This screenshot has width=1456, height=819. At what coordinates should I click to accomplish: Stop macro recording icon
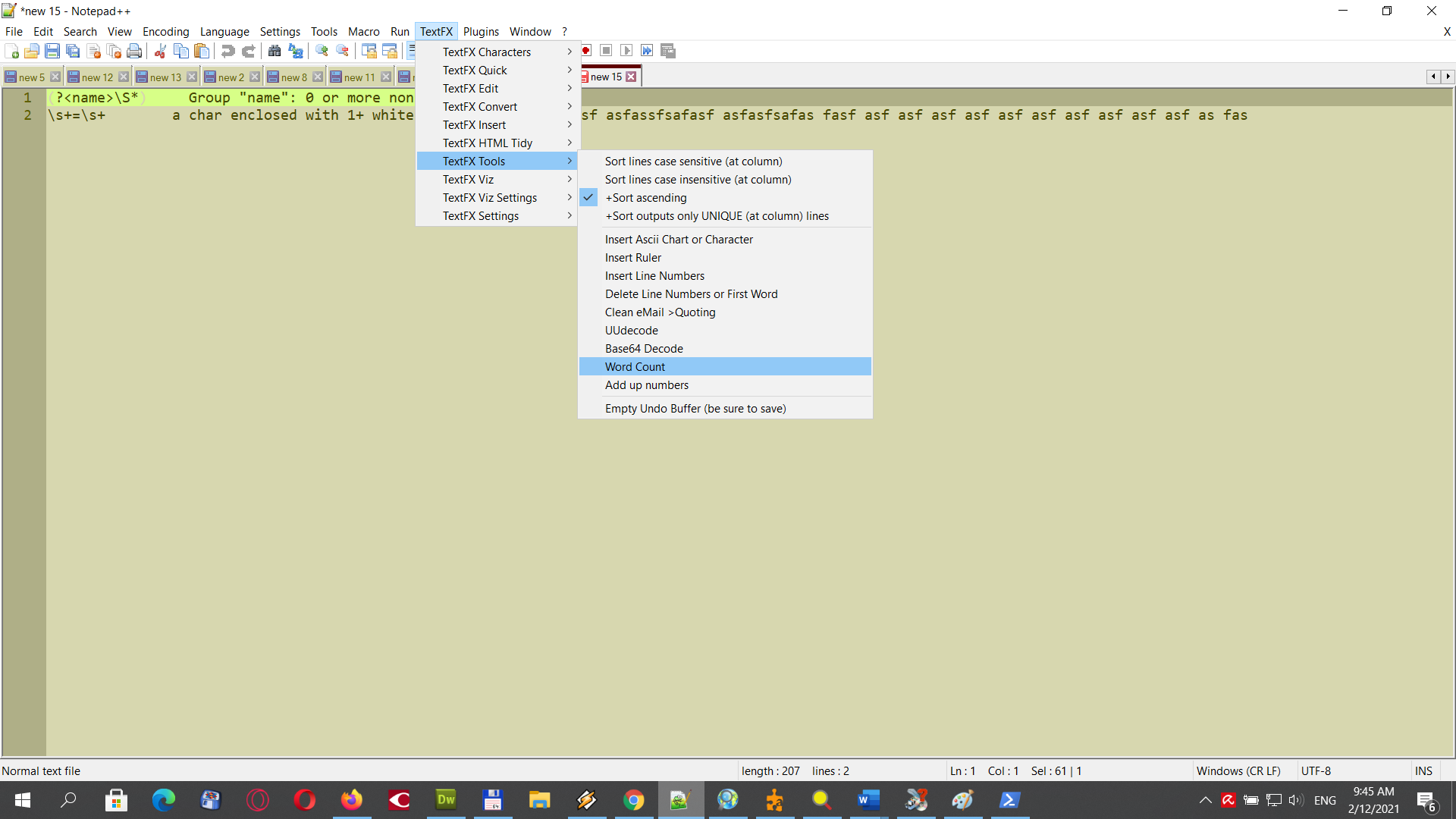(x=606, y=51)
